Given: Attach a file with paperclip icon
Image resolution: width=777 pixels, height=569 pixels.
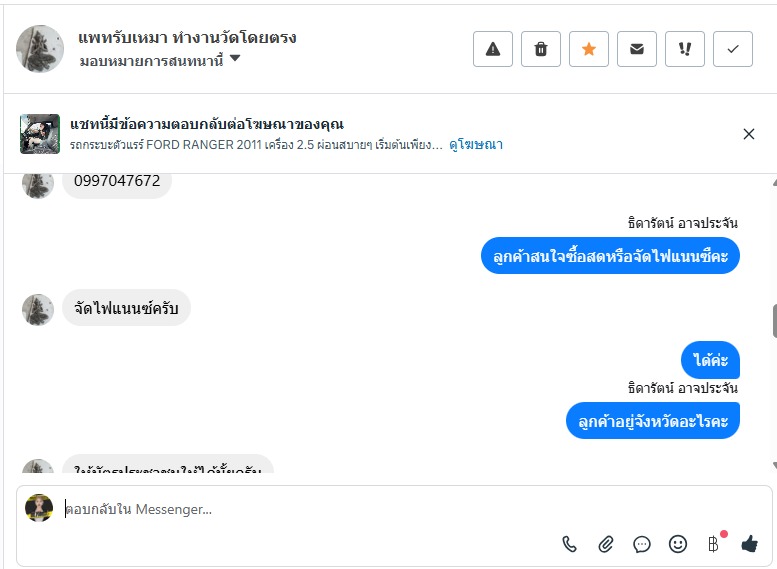Looking at the screenshot, I should [606, 544].
